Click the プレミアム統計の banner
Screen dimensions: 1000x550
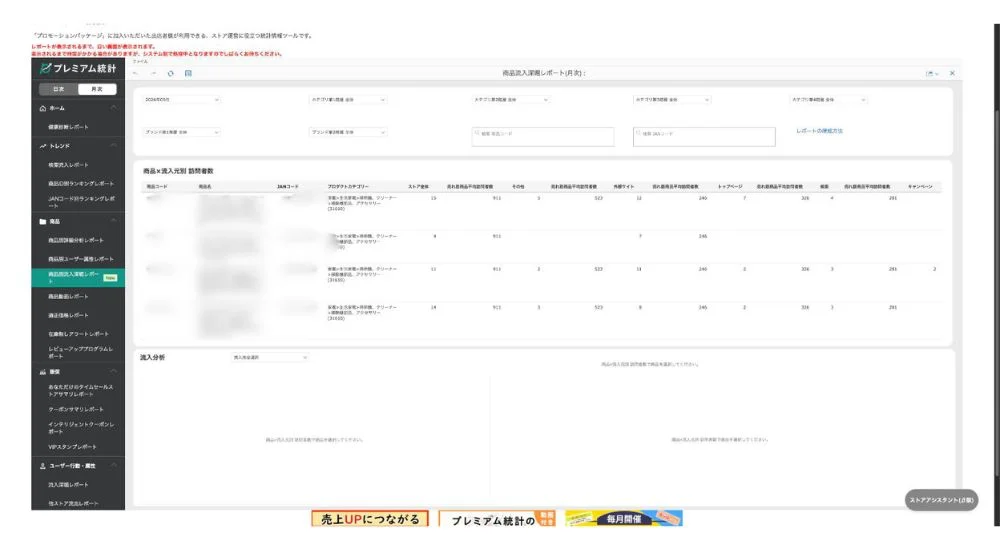point(497,519)
